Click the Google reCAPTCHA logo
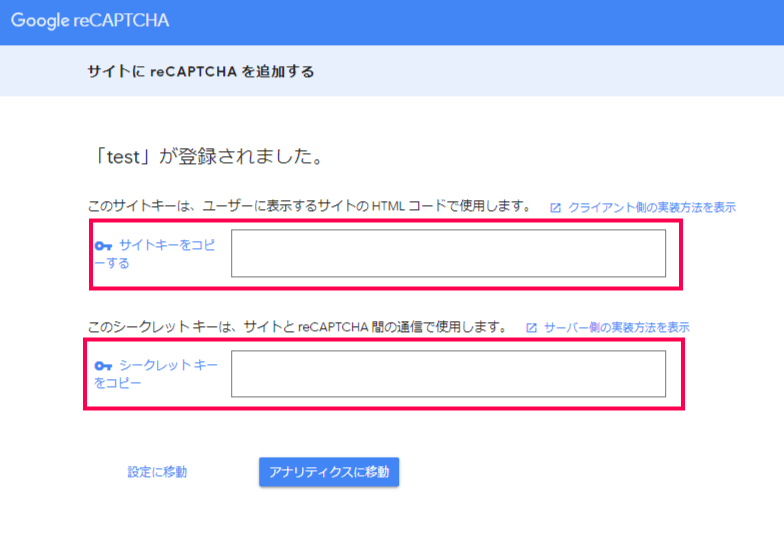 pyautogui.click(x=90, y=20)
